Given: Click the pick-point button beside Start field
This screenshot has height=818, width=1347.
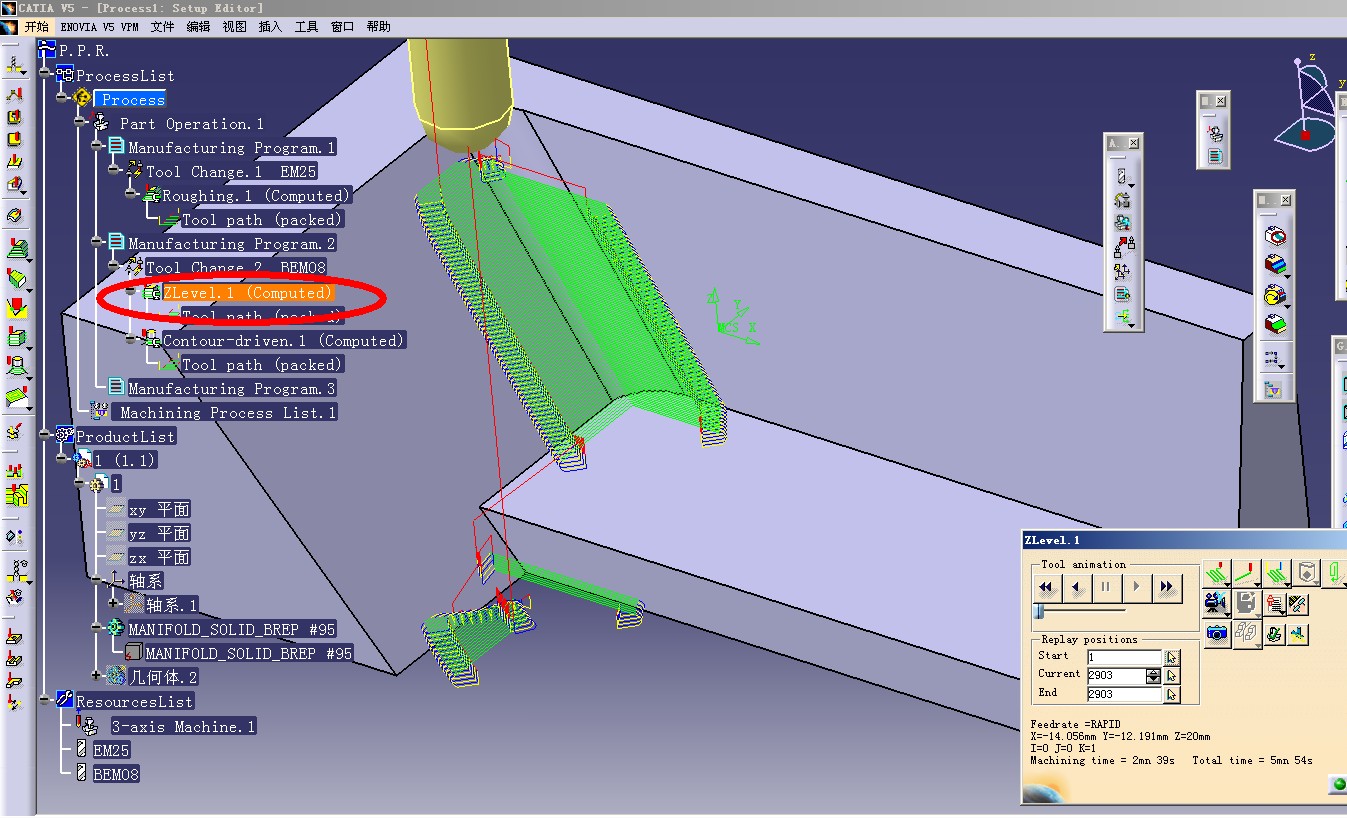Looking at the screenshot, I should tap(1172, 657).
